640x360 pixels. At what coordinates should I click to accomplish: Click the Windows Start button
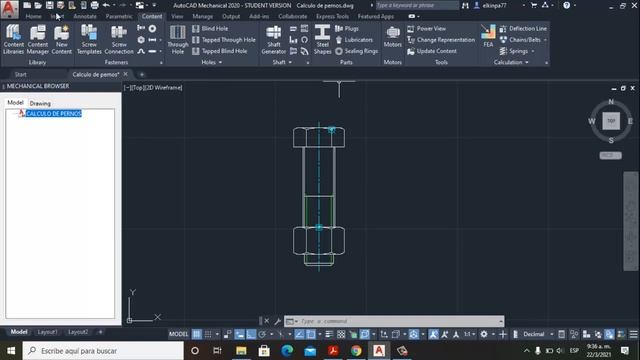pyautogui.click(x=11, y=351)
